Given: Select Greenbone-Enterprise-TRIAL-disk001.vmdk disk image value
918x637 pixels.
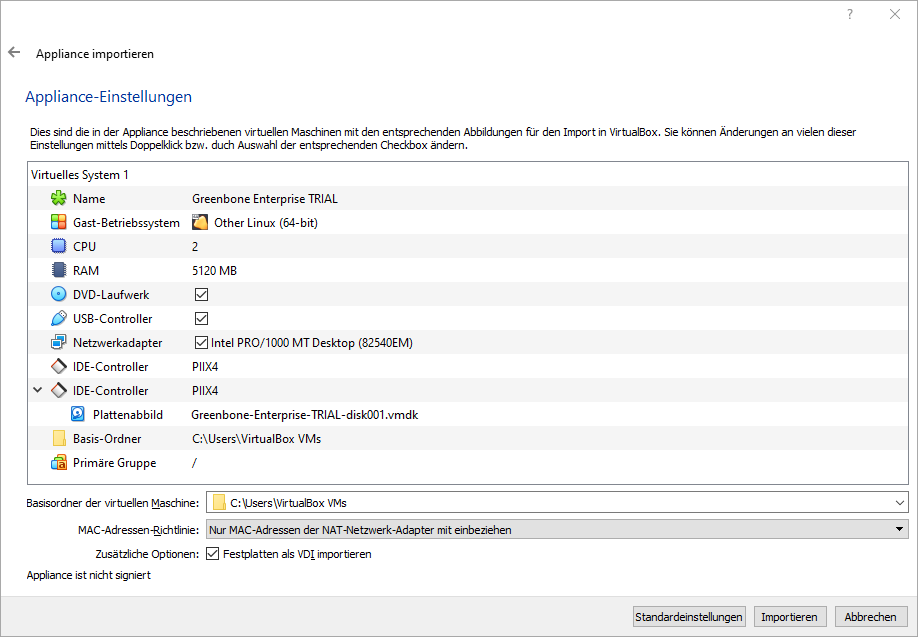Looking at the screenshot, I should 304,415.
